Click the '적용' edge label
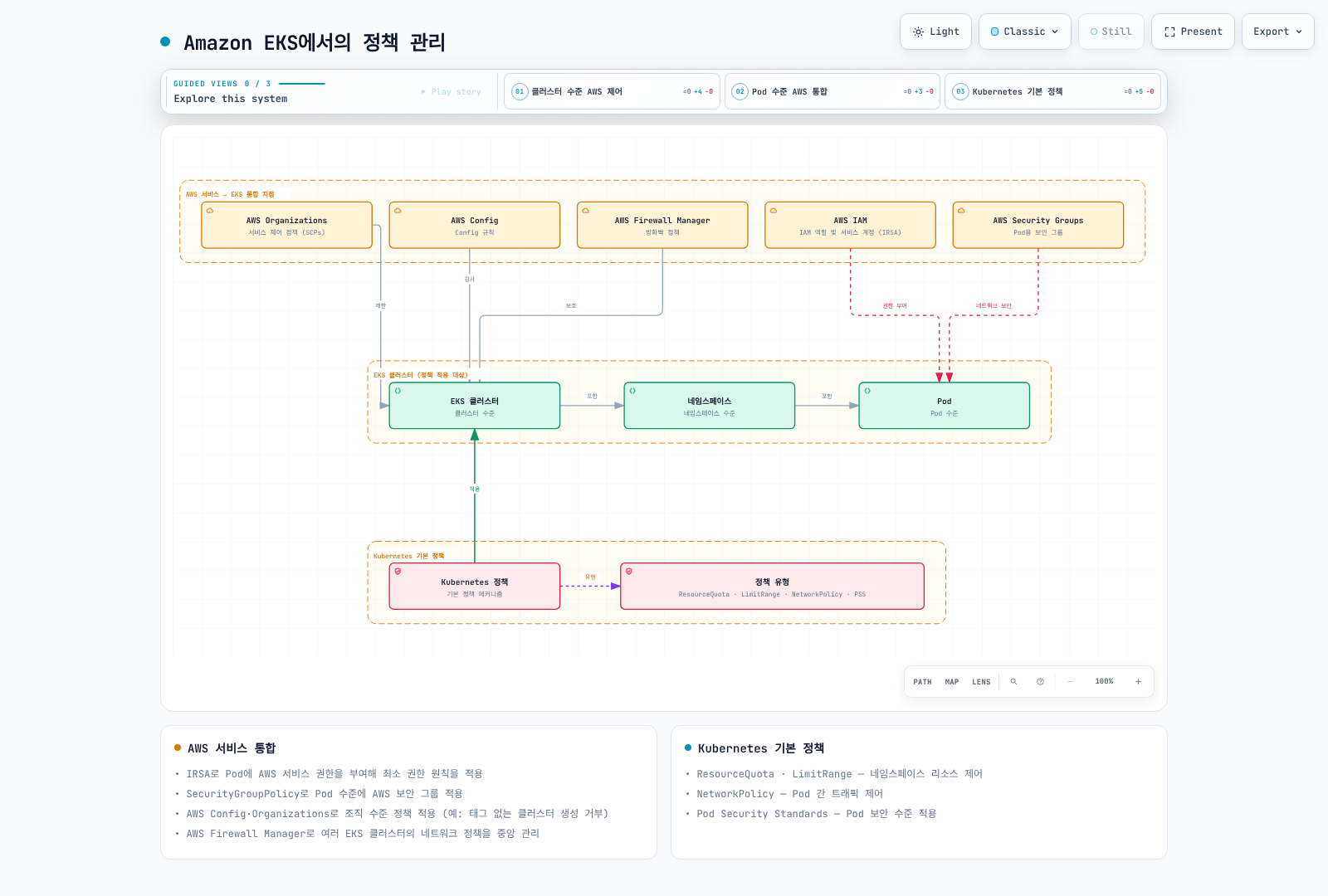Screen dimensions: 1328x896 point(475,489)
